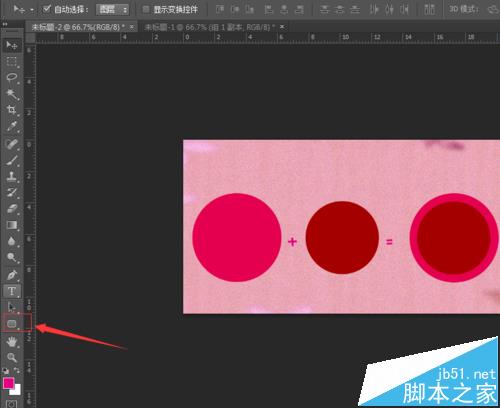This screenshot has height=408, width=500.
Task: Open the white background color picker
Action: pyautogui.click(x=17, y=391)
